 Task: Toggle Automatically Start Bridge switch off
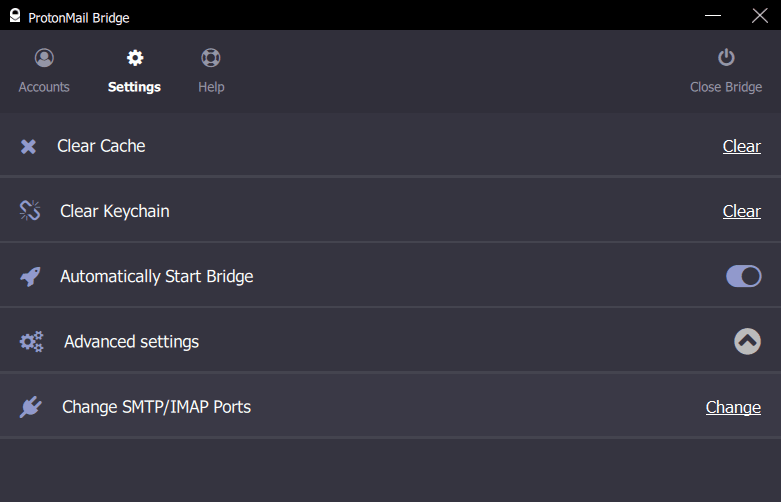(x=744, y=276)
